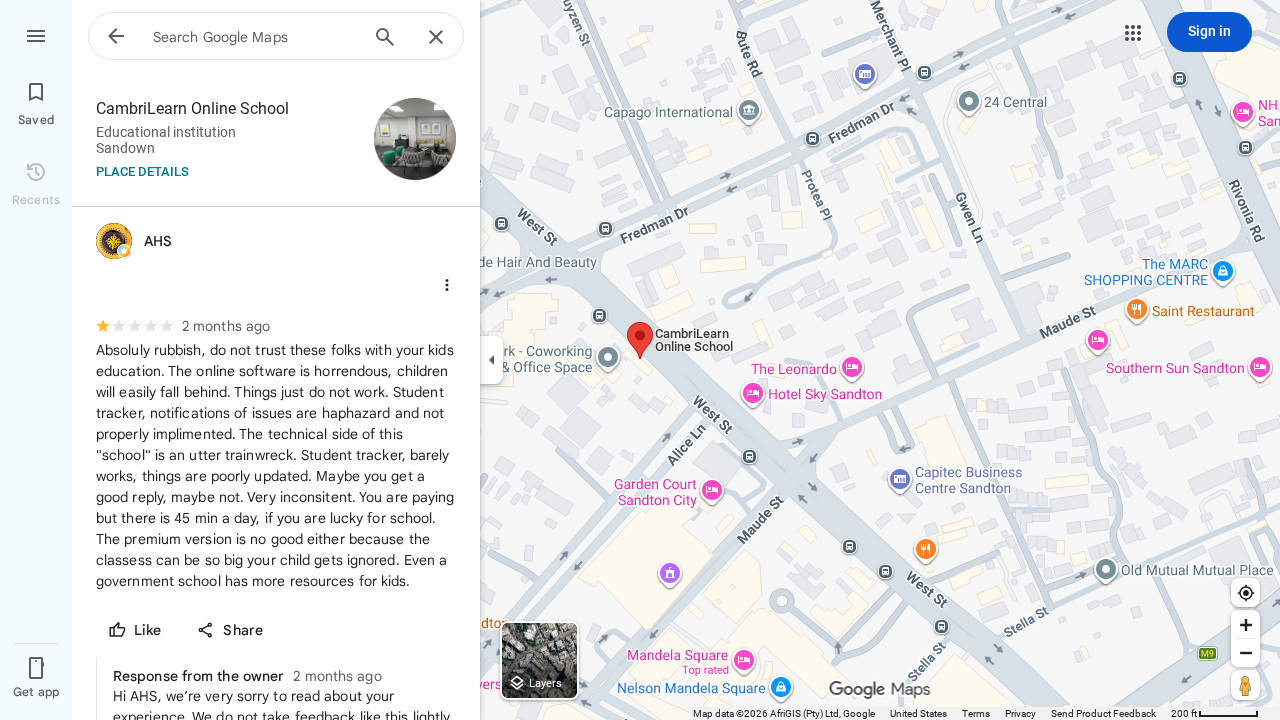Select Saint Restaurant marker
The image size is (1280, 720).
(x=1136, y=310)
